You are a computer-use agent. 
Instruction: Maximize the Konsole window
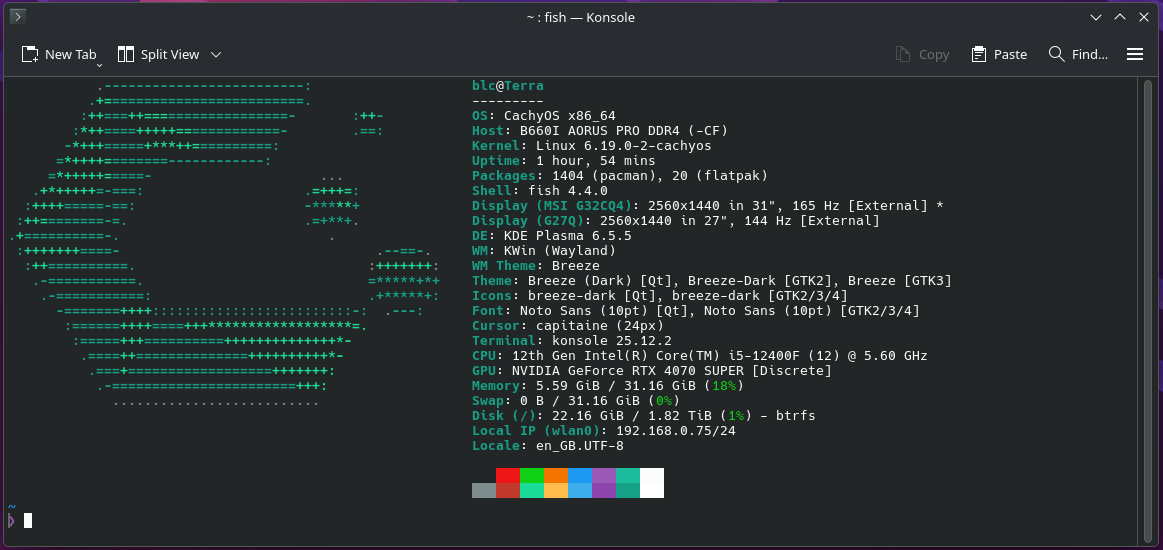(1120, 16)
